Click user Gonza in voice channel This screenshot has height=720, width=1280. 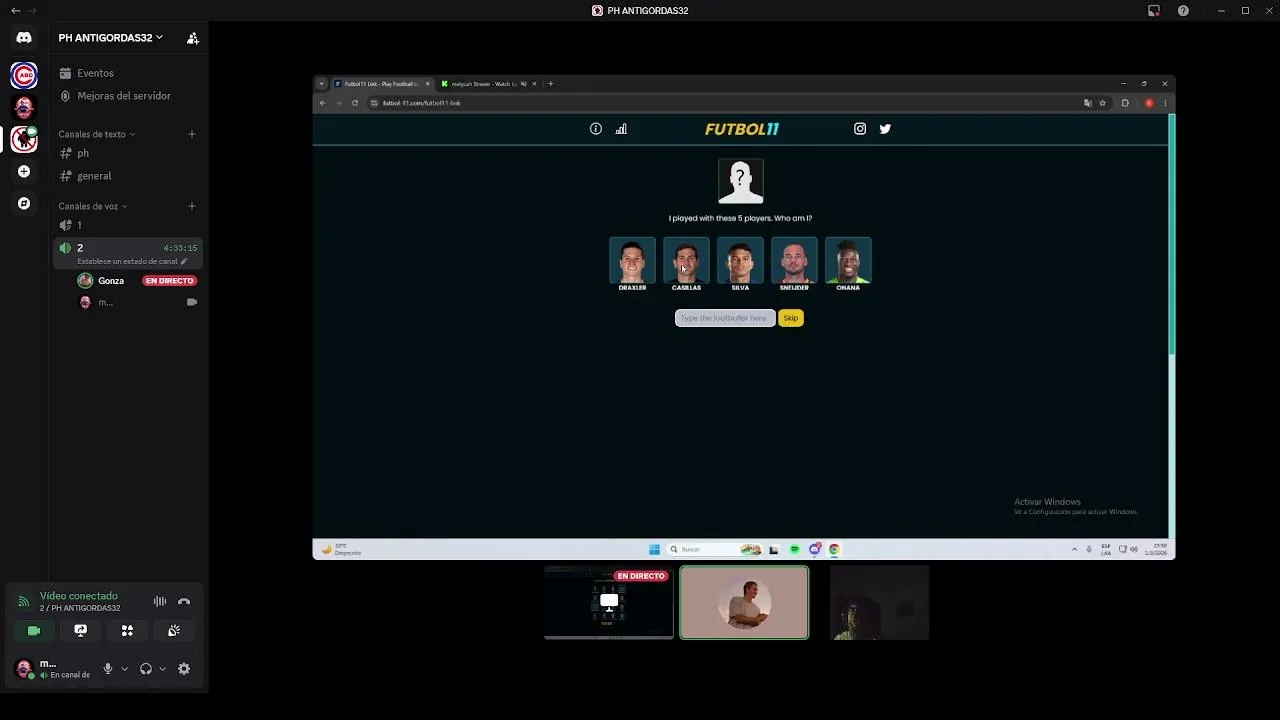pos(111,281)
